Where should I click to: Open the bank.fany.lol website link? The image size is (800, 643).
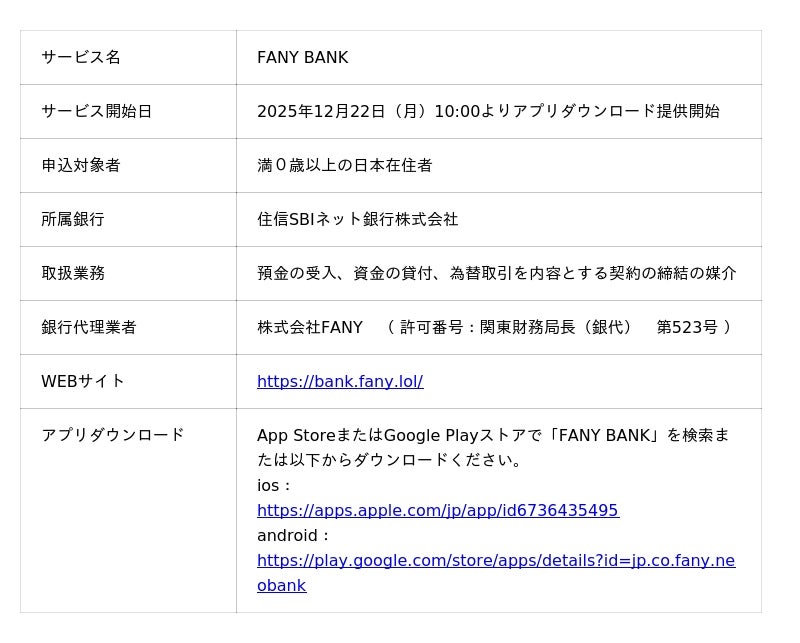click(x=340, y=381)
